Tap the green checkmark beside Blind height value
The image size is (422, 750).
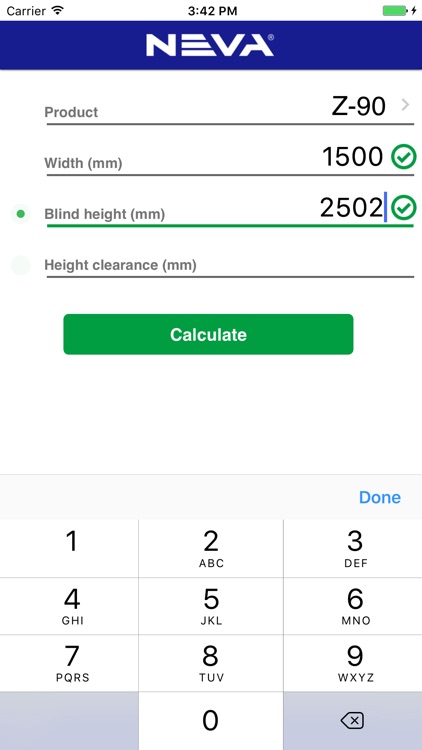point(404,208)
